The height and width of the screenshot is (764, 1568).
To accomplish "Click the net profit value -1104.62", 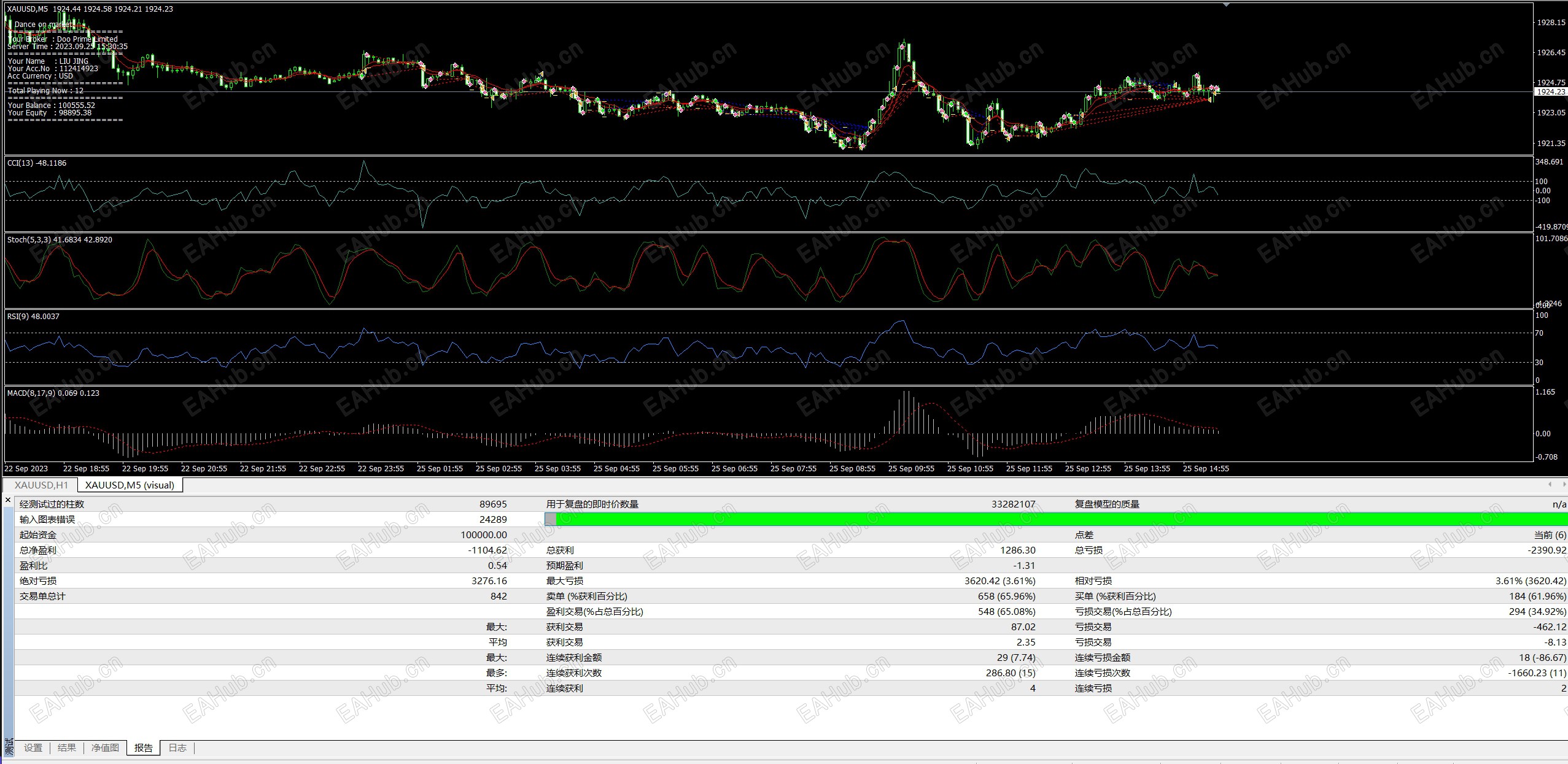I will click(487, 550).
